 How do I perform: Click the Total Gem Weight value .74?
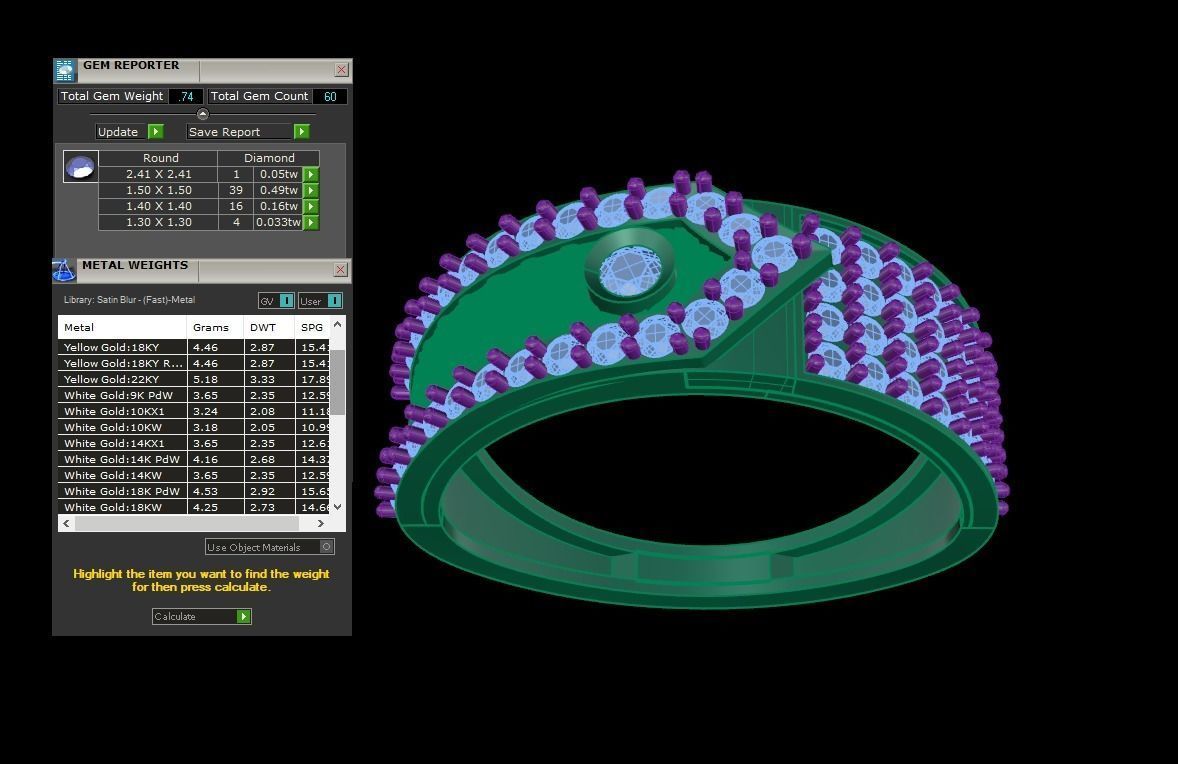click(x=186, y=97)
